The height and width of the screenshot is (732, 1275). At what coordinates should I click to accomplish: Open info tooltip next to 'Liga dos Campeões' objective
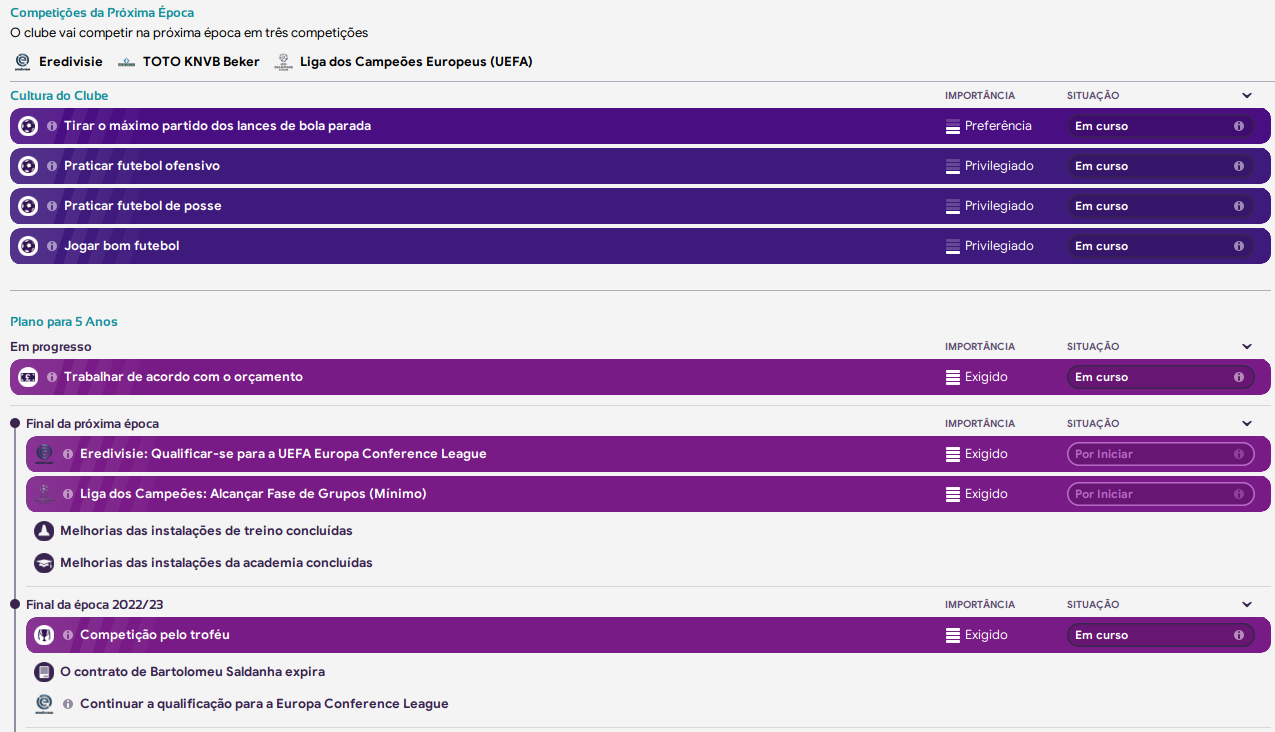pyautogui.click(x=68, y=494)
